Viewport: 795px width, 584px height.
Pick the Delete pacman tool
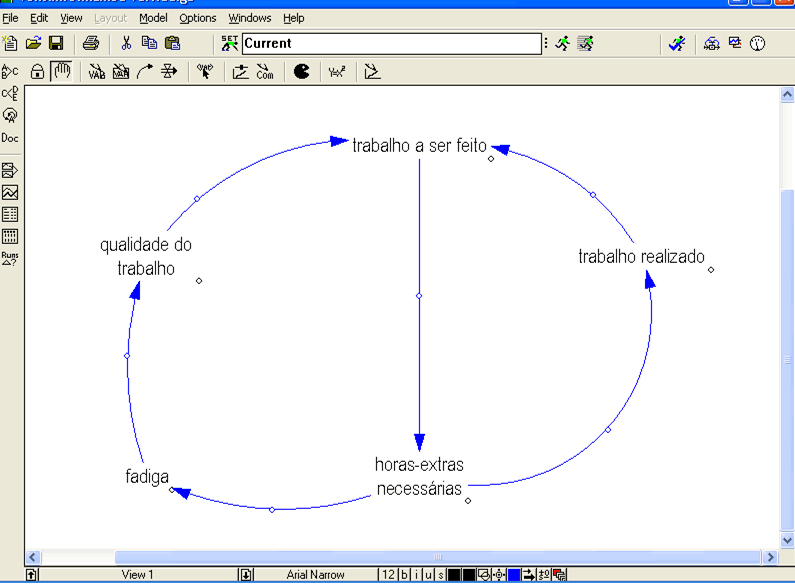click(x=301, y=71)
